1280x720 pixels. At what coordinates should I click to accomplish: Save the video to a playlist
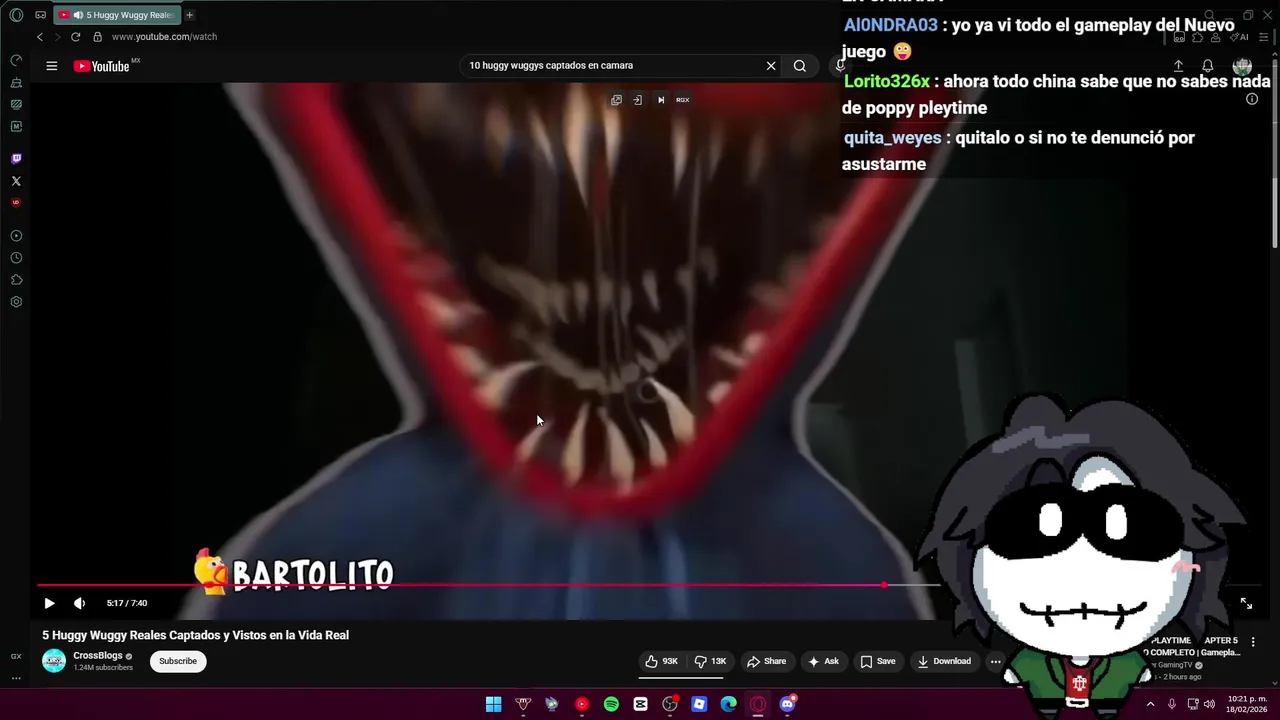(877, 661)
